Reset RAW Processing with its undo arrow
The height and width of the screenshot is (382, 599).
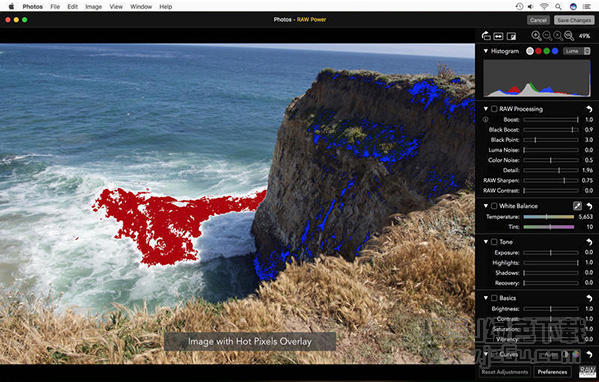[589, 109]
